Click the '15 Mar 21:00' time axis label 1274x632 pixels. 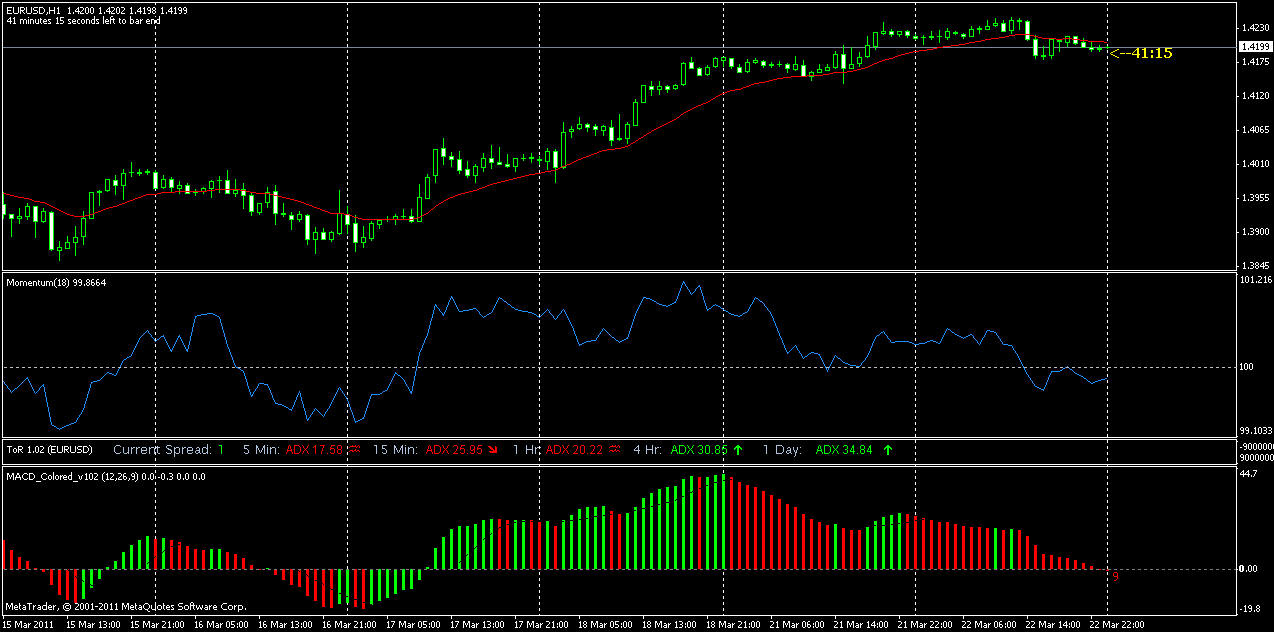(x=157, y=625)
